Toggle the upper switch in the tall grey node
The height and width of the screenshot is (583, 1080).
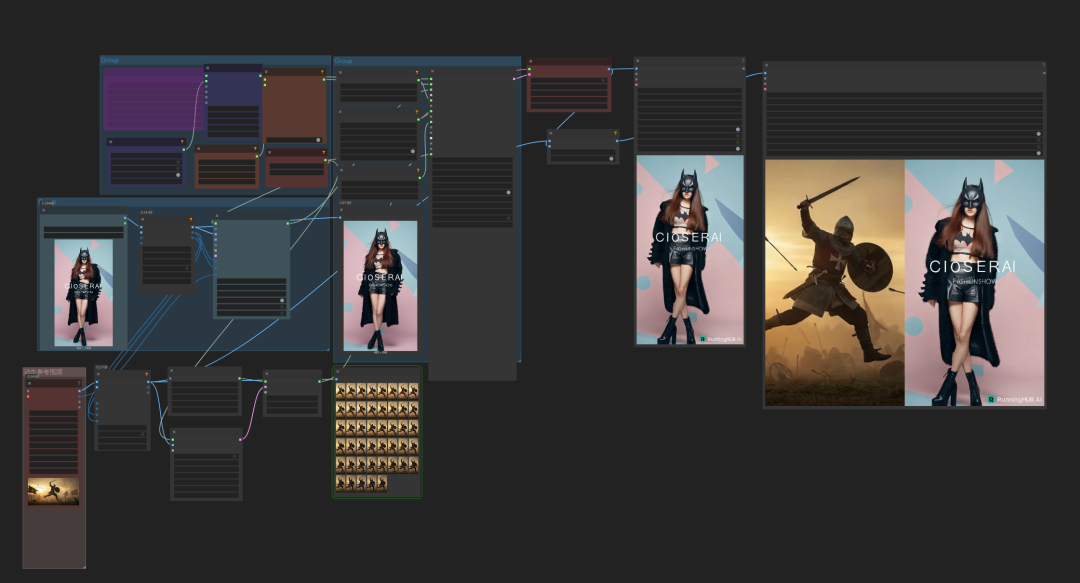[x=508, y=193]
